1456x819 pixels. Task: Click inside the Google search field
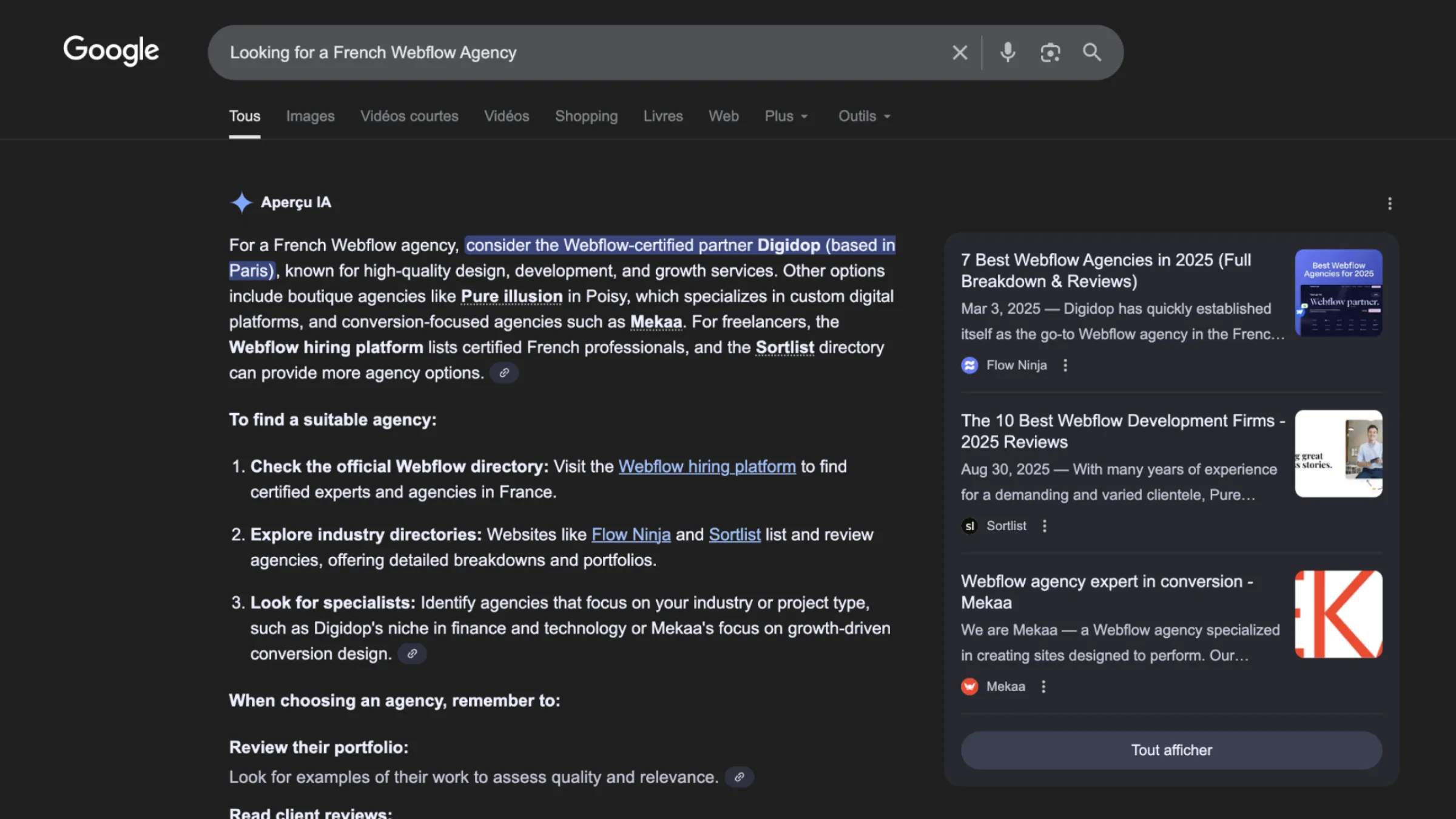546,53
